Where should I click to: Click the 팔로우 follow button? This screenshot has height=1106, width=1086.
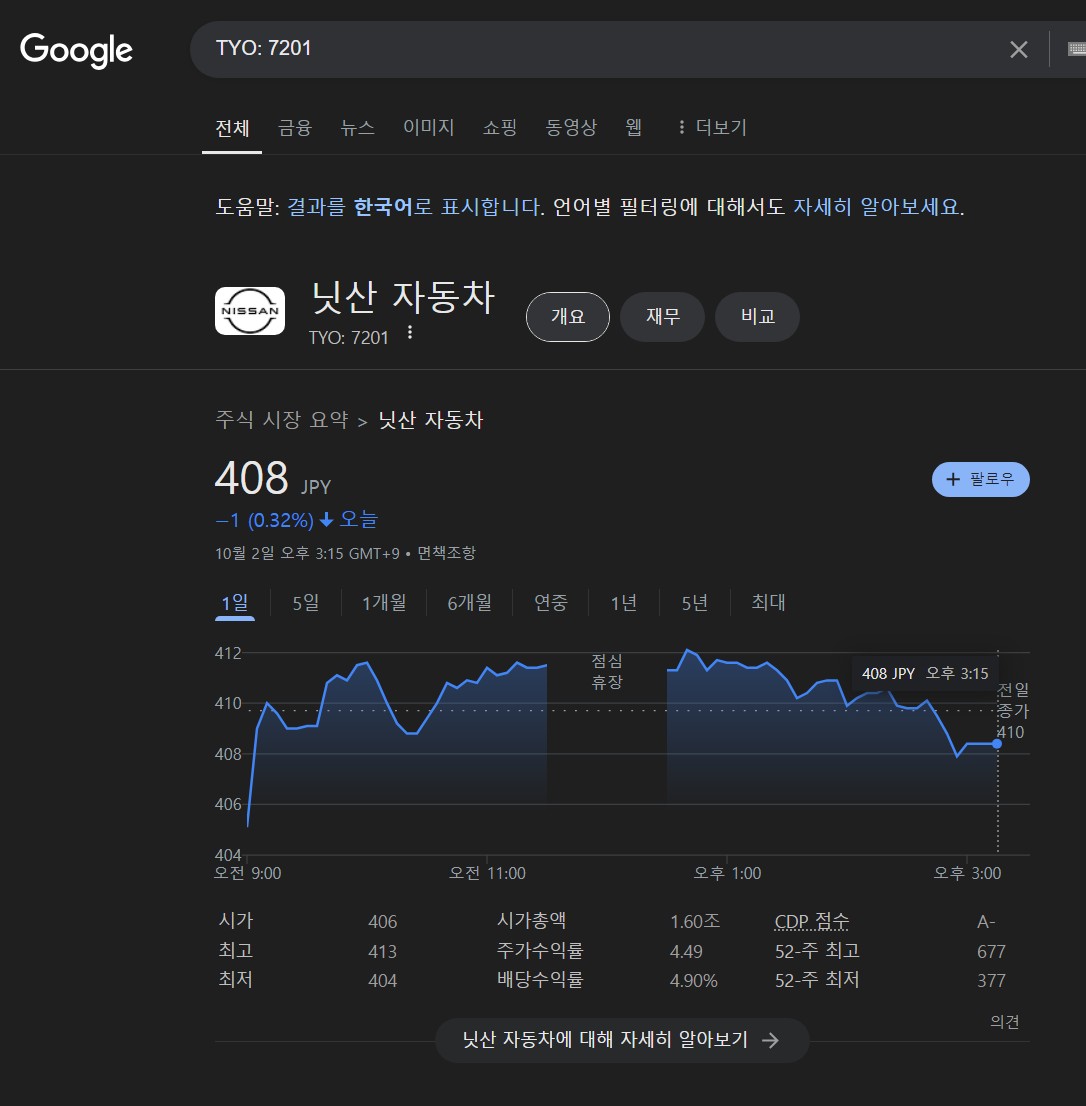pos(981,480)
